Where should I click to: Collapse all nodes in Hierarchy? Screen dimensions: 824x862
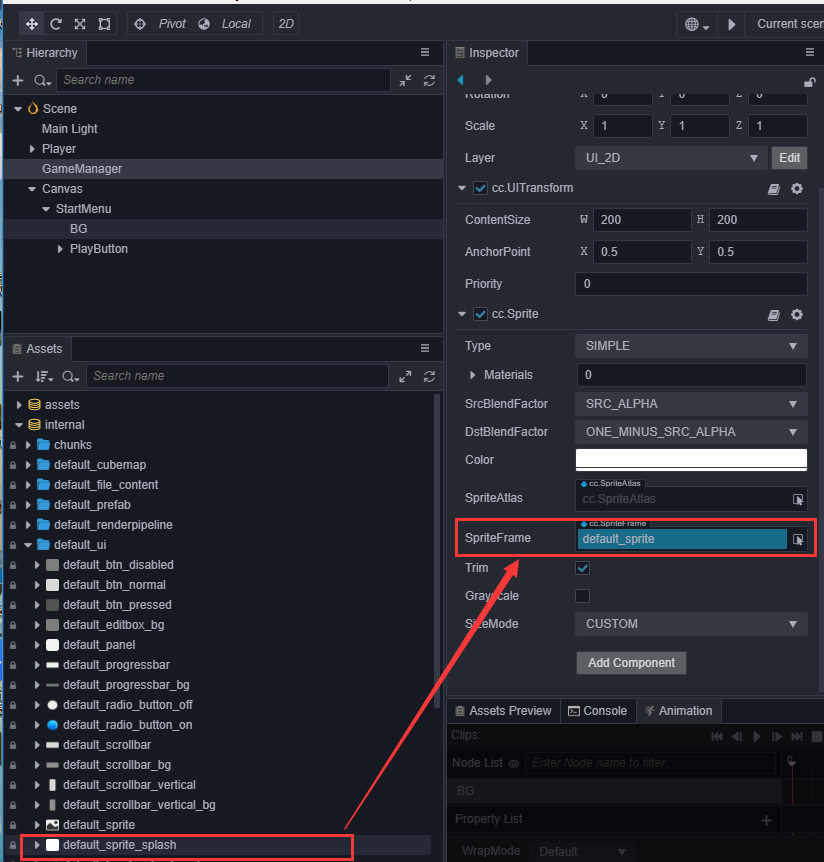point(405,80)
